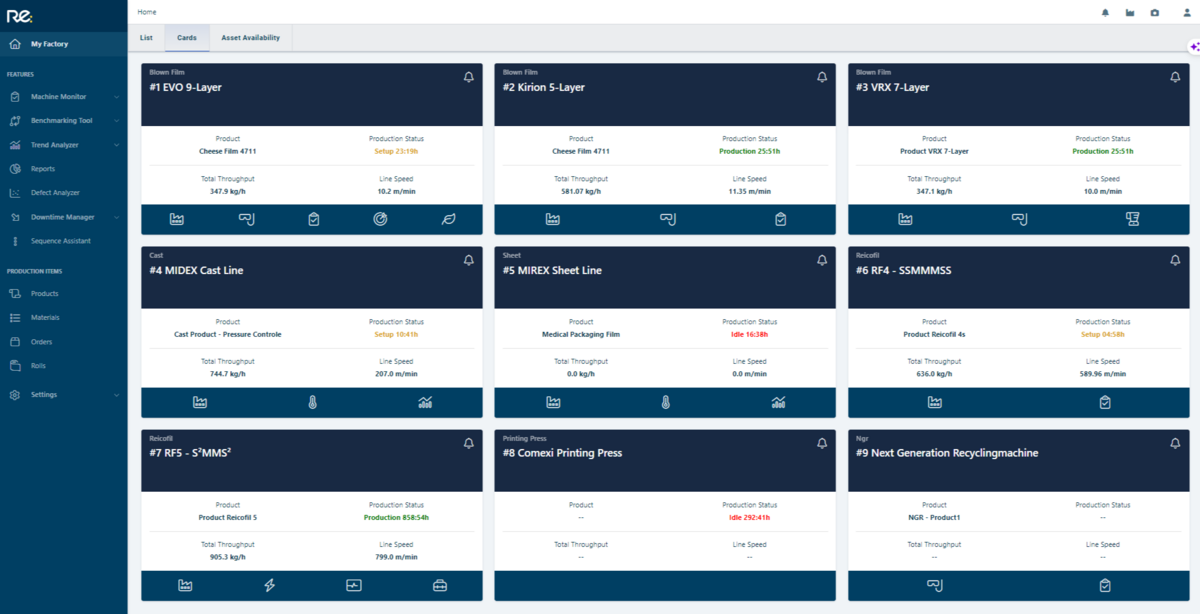This screenshot has height=614, width=1200.
Task: Click the goggles icon on #9 Next Generation Recyclingmachine card
Action: (934, 585)
